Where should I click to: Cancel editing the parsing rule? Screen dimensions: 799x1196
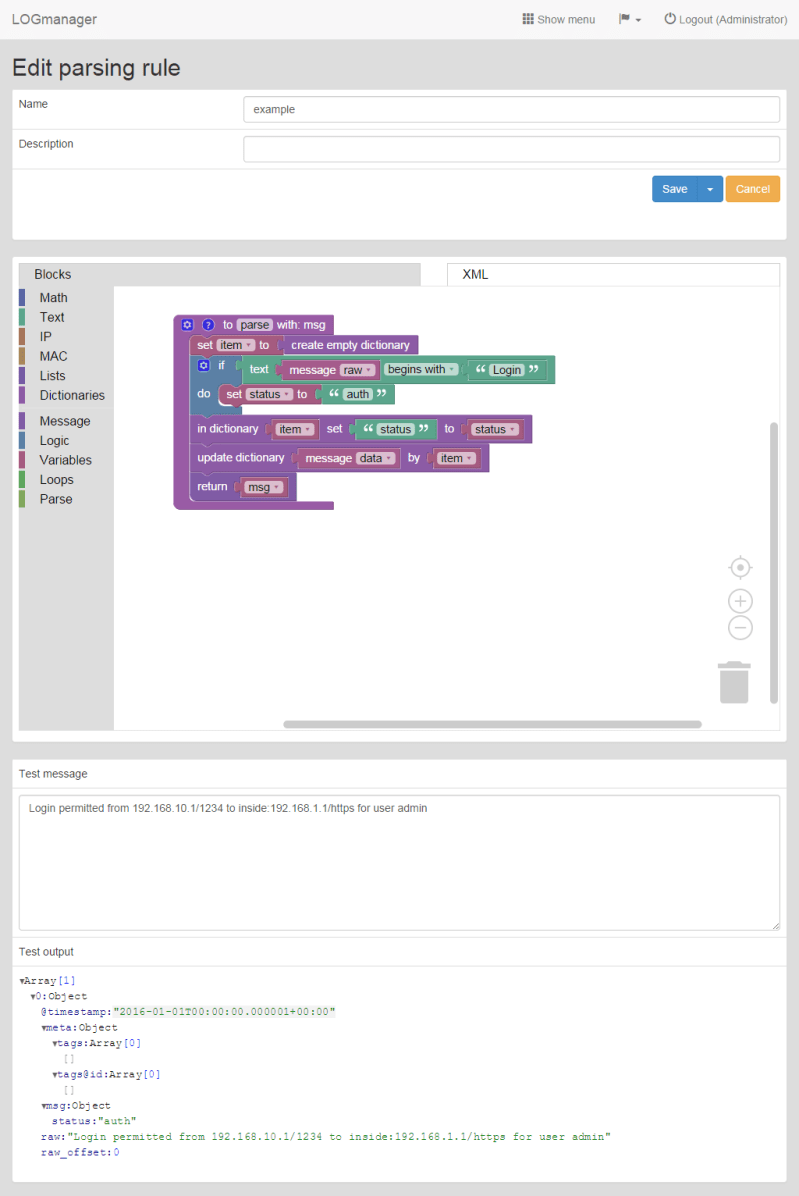click(752, 189)
